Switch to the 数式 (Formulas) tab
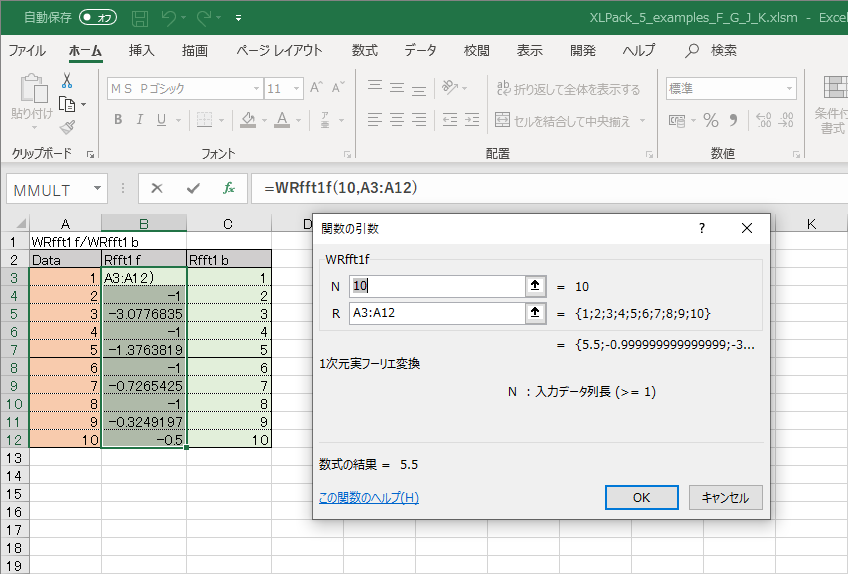Screen dimensions: 848x574 tap(365, 50)
